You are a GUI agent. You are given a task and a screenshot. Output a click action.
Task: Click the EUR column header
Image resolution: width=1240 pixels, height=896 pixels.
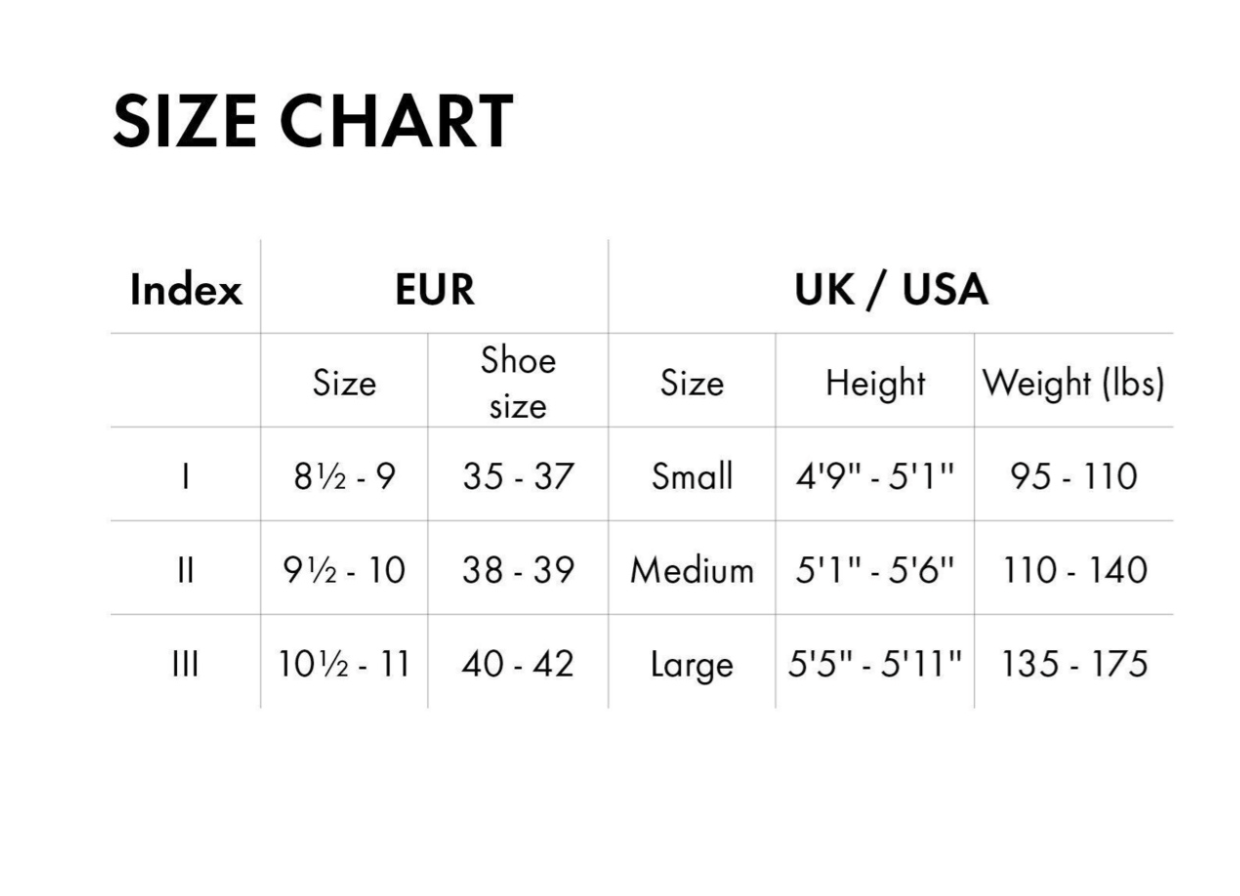[434, 290]
